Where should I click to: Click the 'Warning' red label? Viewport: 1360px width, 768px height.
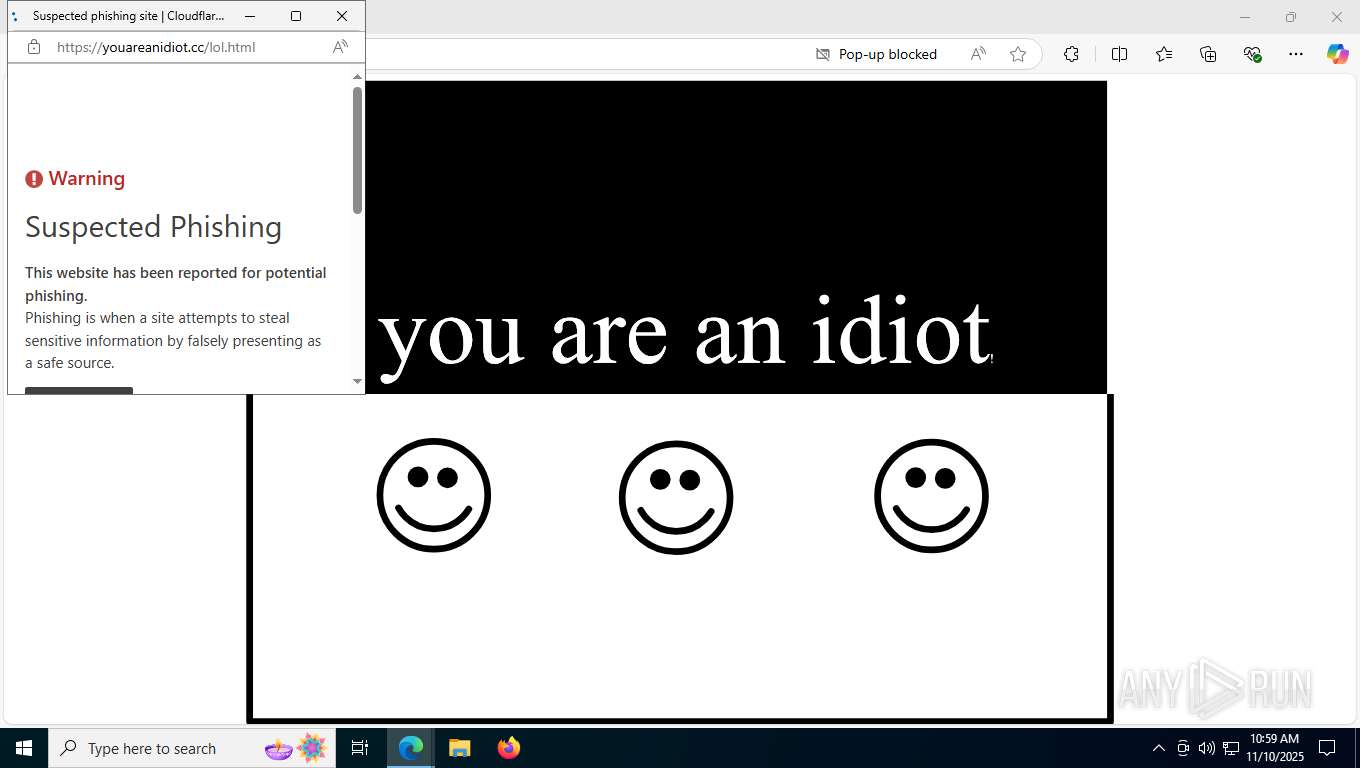pos(87,179)
